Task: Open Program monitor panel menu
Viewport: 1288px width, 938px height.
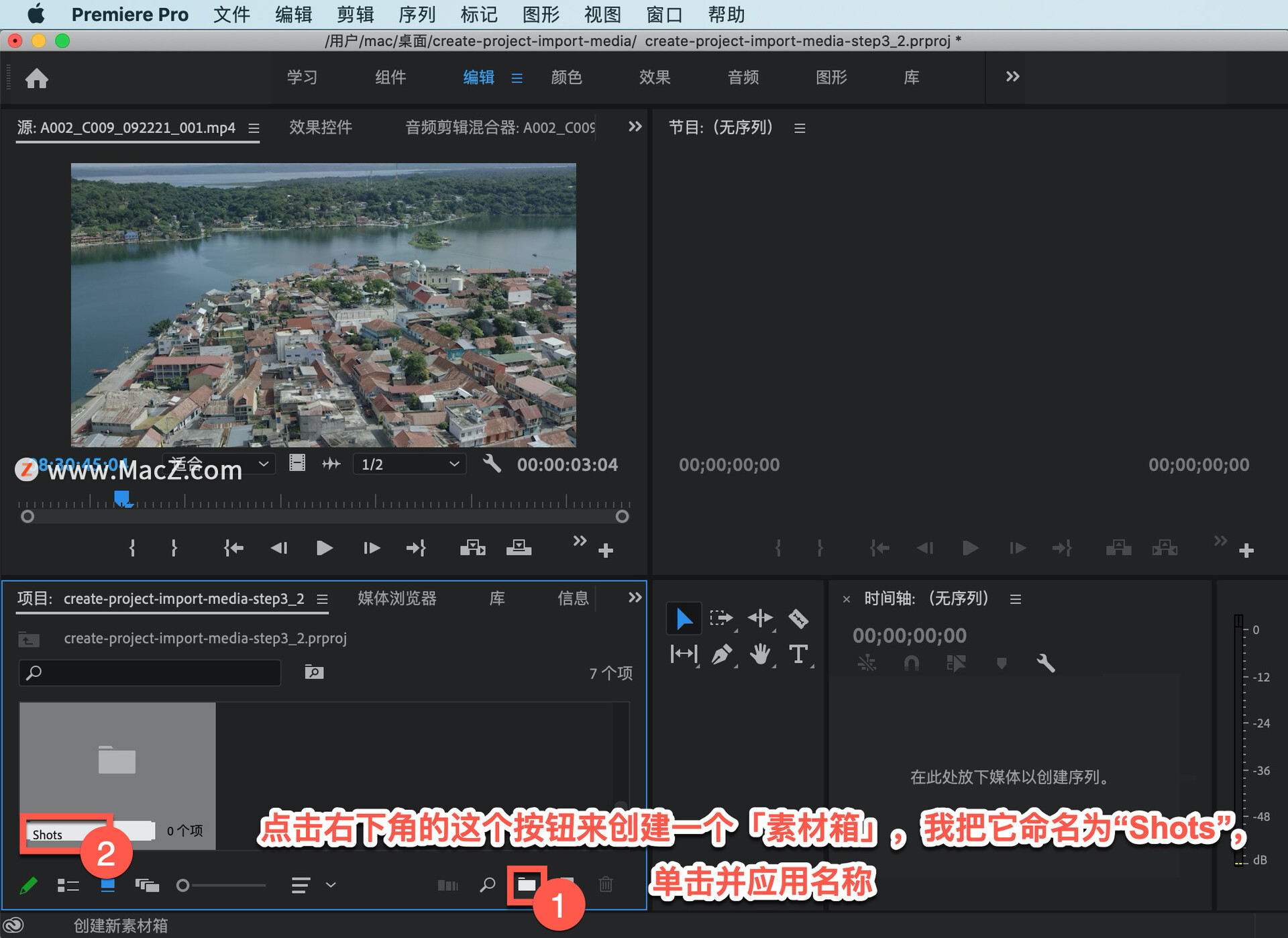Action: (800, 127)
